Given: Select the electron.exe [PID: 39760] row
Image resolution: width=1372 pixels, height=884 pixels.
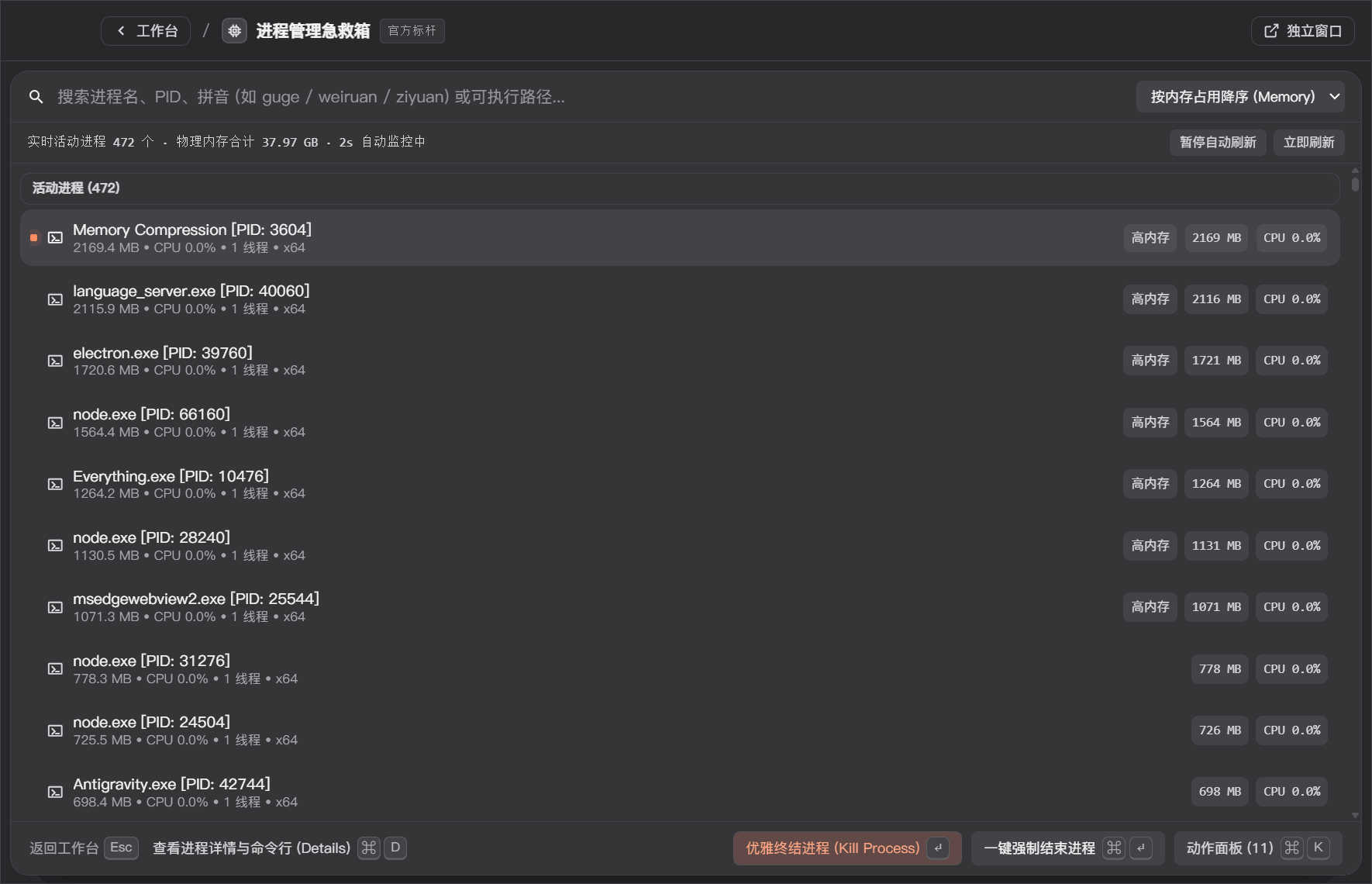Looking at the screenshot, I should click(680, 361).
